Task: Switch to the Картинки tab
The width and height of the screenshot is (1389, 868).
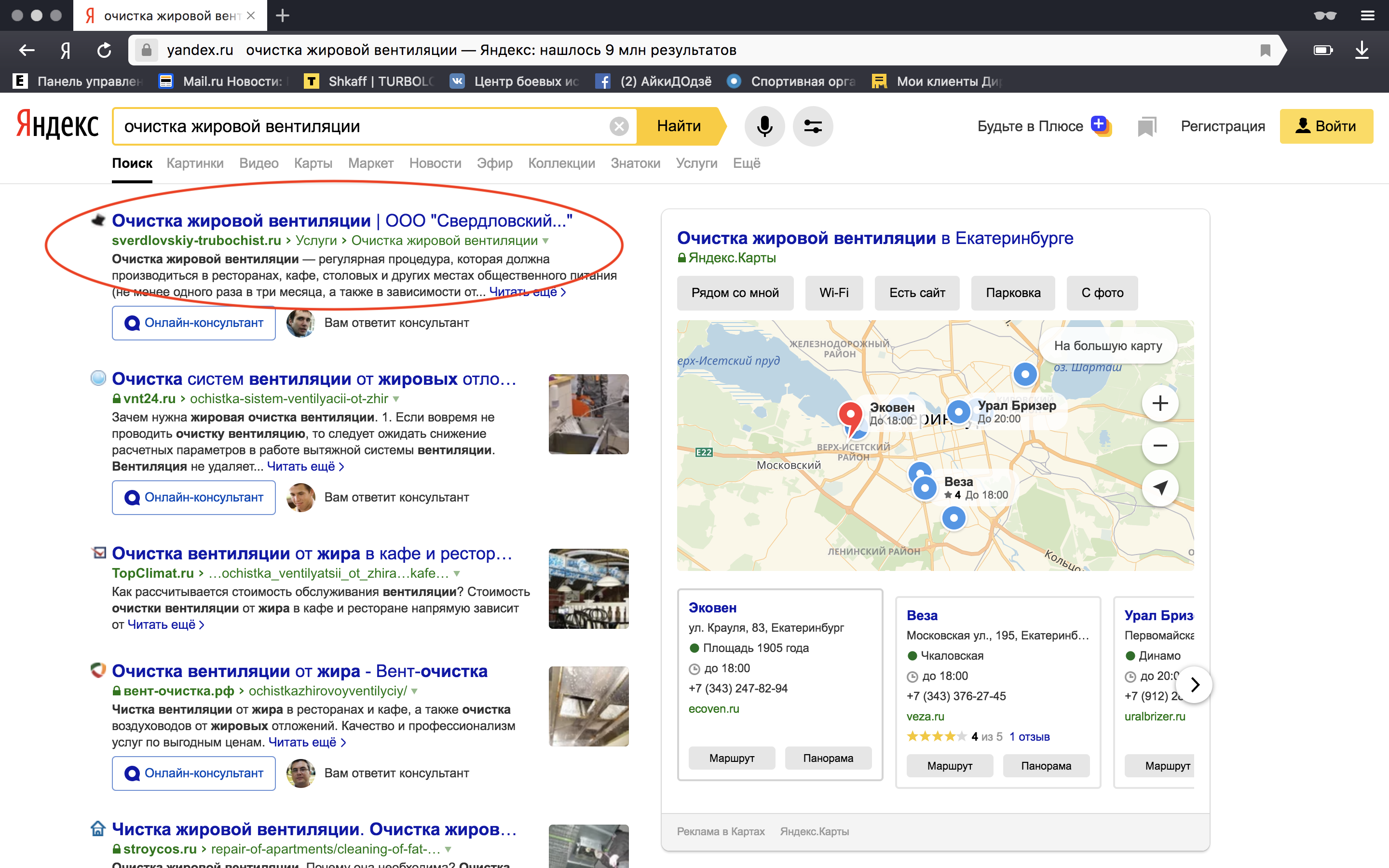Action: [x=194, y=163]
